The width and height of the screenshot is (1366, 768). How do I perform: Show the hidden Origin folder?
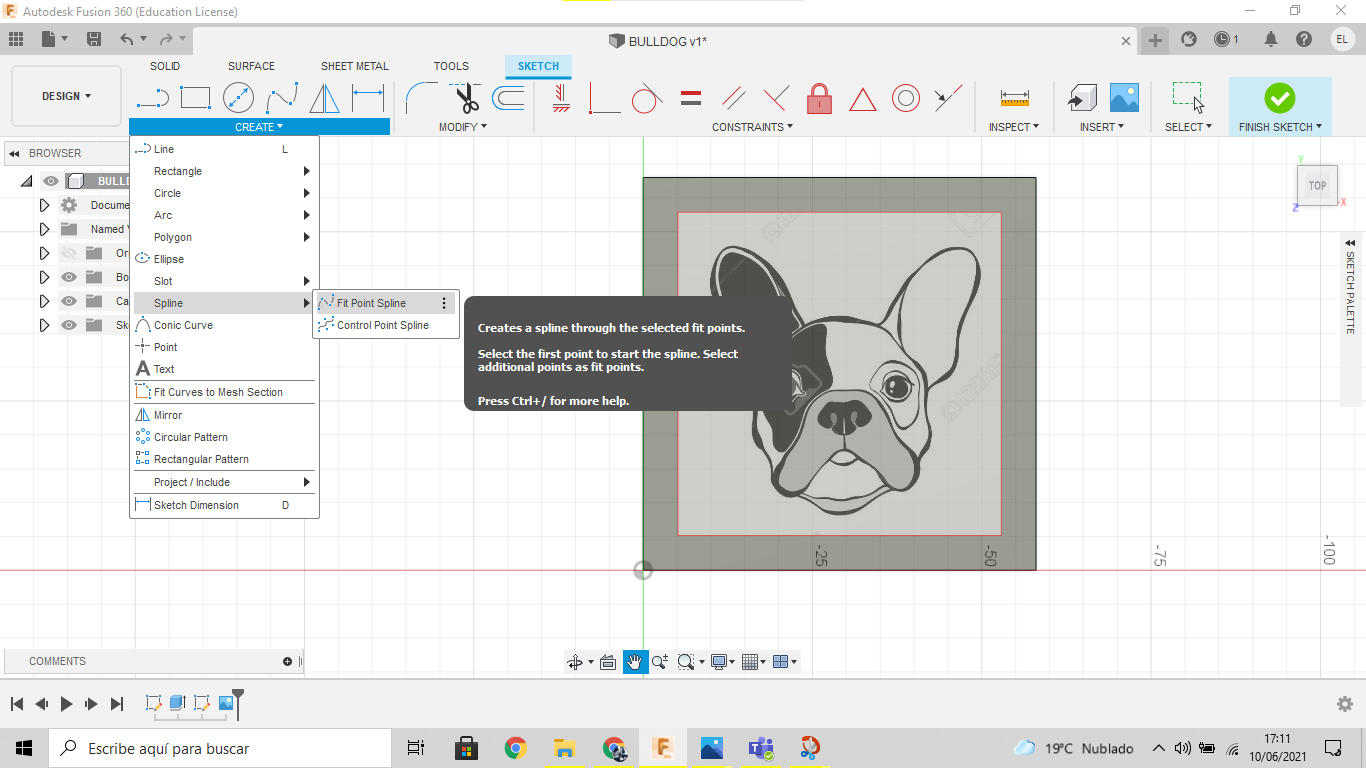point(69,253)
